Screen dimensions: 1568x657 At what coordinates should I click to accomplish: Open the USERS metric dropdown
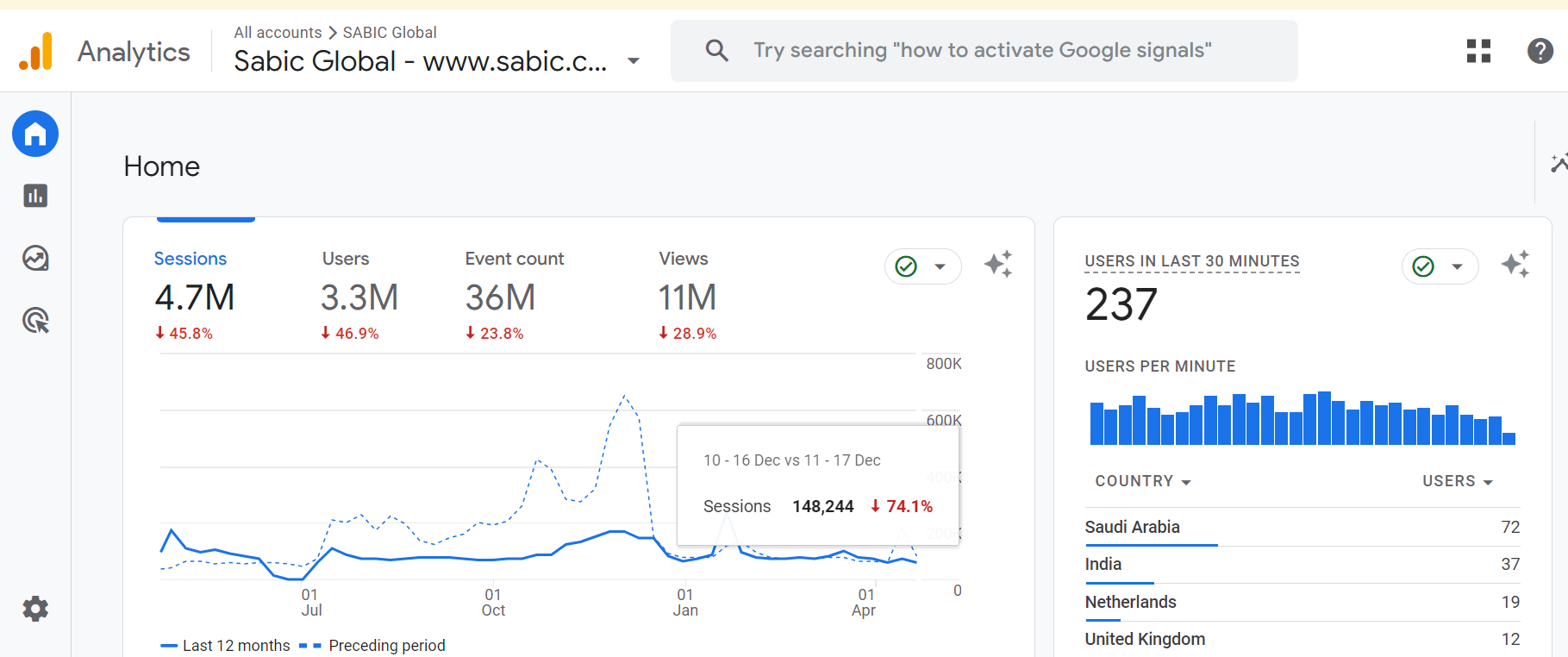coord(1458,481)
